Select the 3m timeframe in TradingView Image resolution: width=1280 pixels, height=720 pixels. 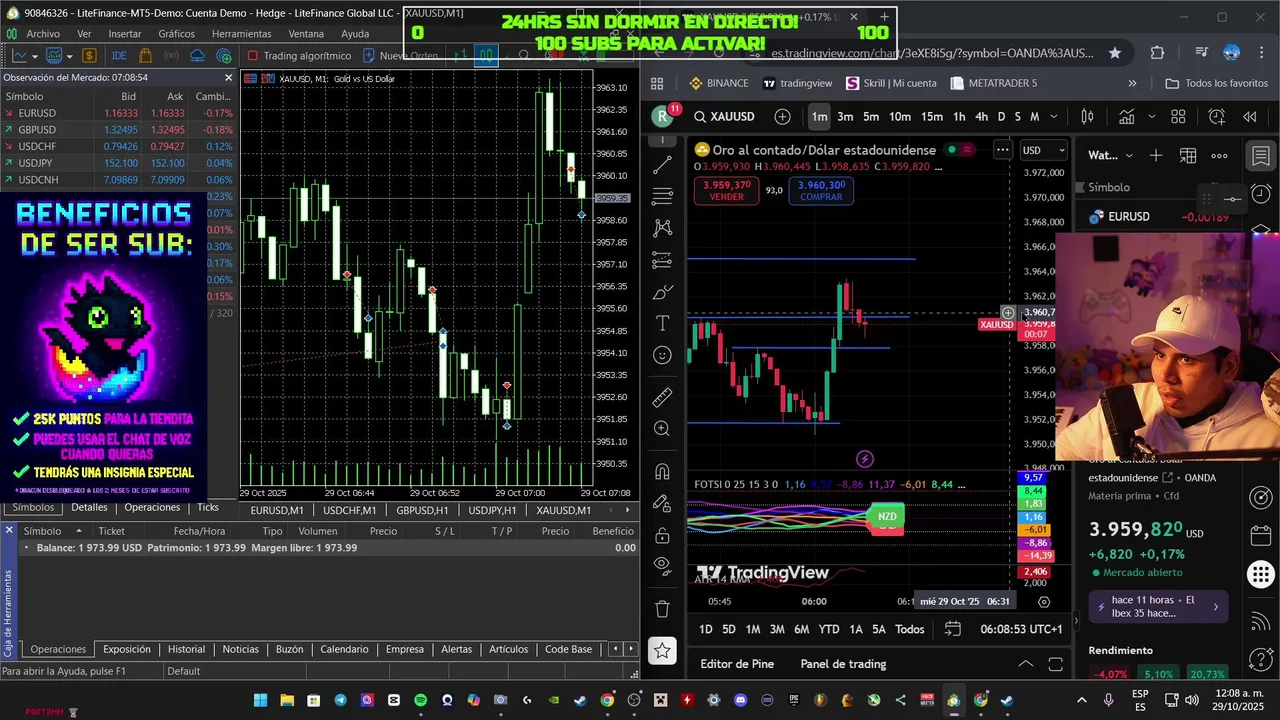[x=845, y=117]
